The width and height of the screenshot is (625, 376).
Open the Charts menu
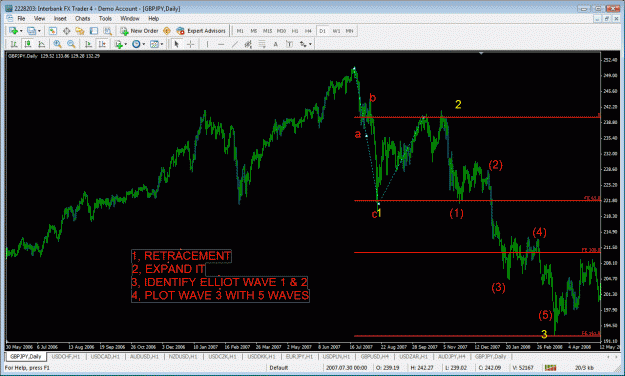(83, 18)
